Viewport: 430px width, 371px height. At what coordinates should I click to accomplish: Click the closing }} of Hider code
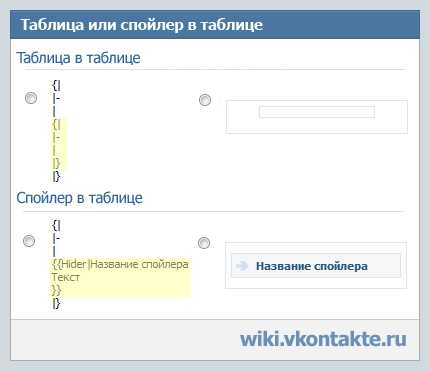click(56, 290)
